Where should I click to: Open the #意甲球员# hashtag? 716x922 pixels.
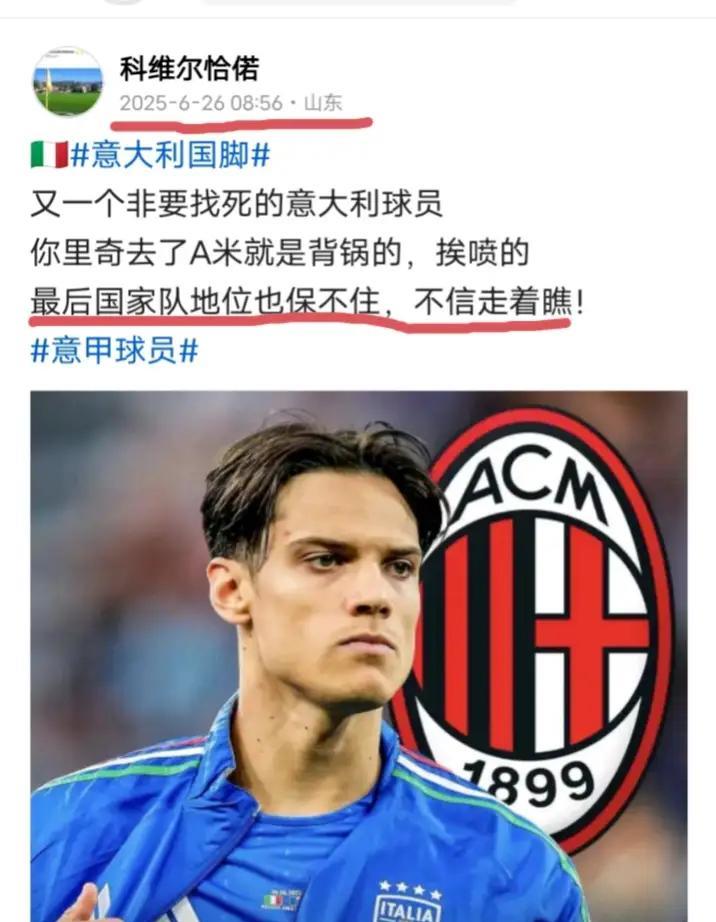(115, 350)
